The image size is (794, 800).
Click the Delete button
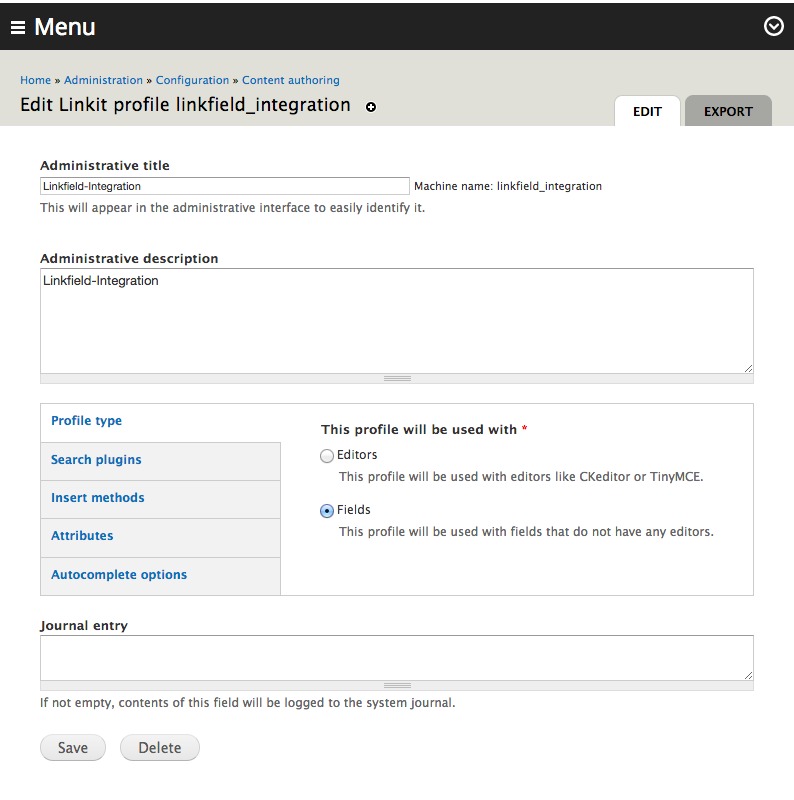[159, 746]
